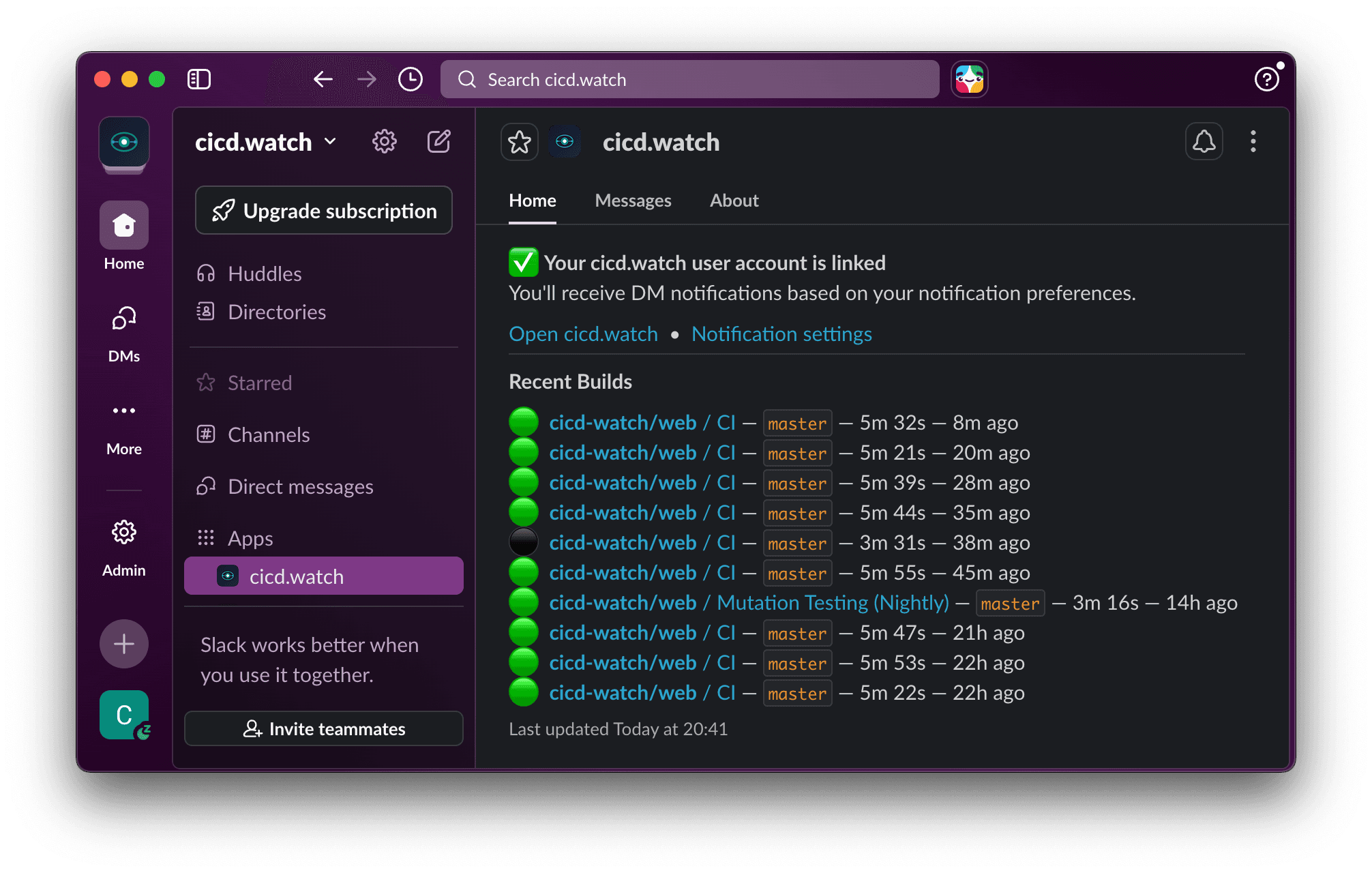Image resolution: width=1372 pixels, height=873 pixels.
Task: Collapse the Starred section
Action: point(259,383)
